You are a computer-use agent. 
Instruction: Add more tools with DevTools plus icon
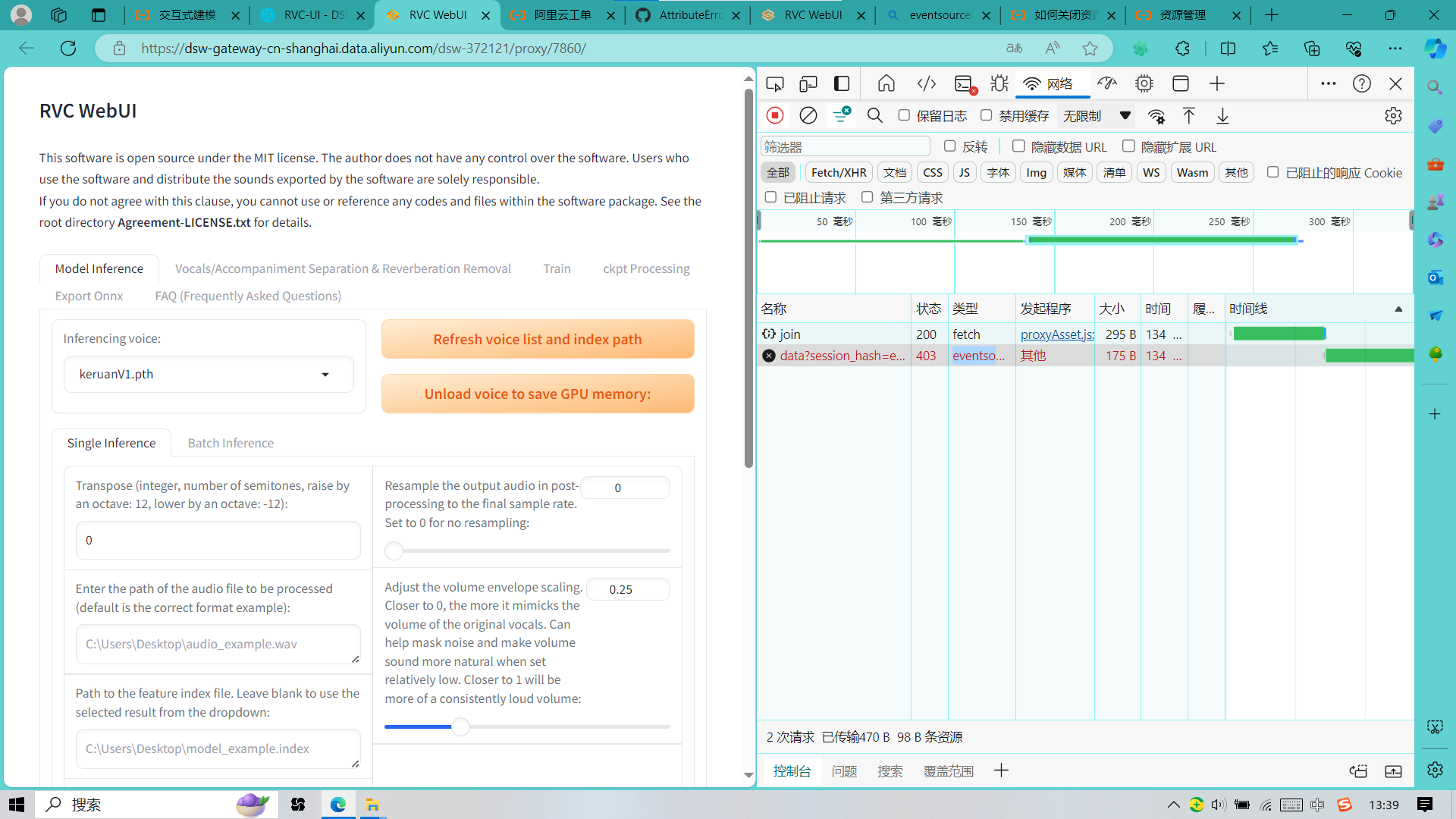point(1217,84)
